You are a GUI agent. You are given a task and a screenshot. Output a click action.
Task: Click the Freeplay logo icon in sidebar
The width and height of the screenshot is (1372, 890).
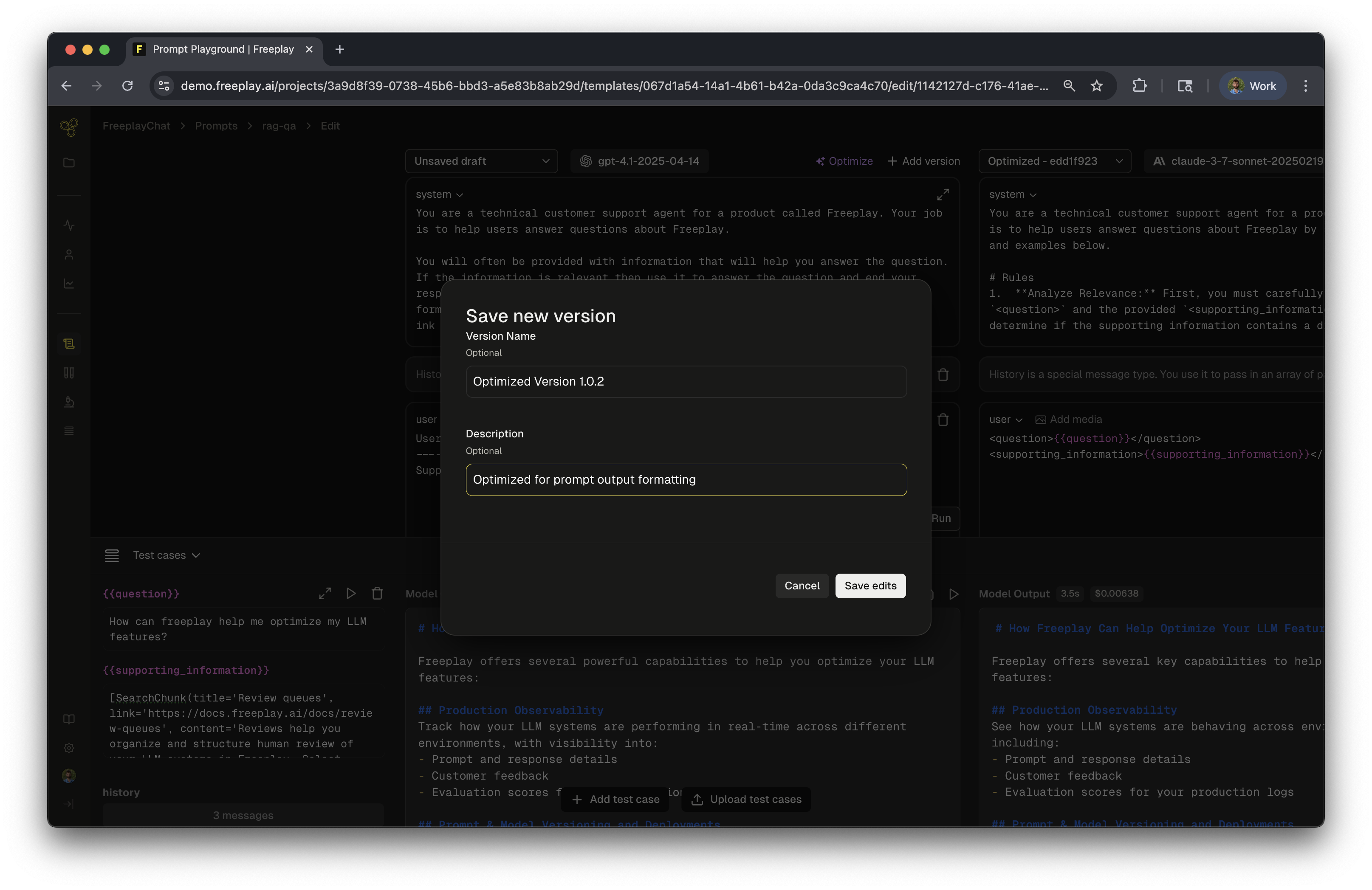point(69,127)
